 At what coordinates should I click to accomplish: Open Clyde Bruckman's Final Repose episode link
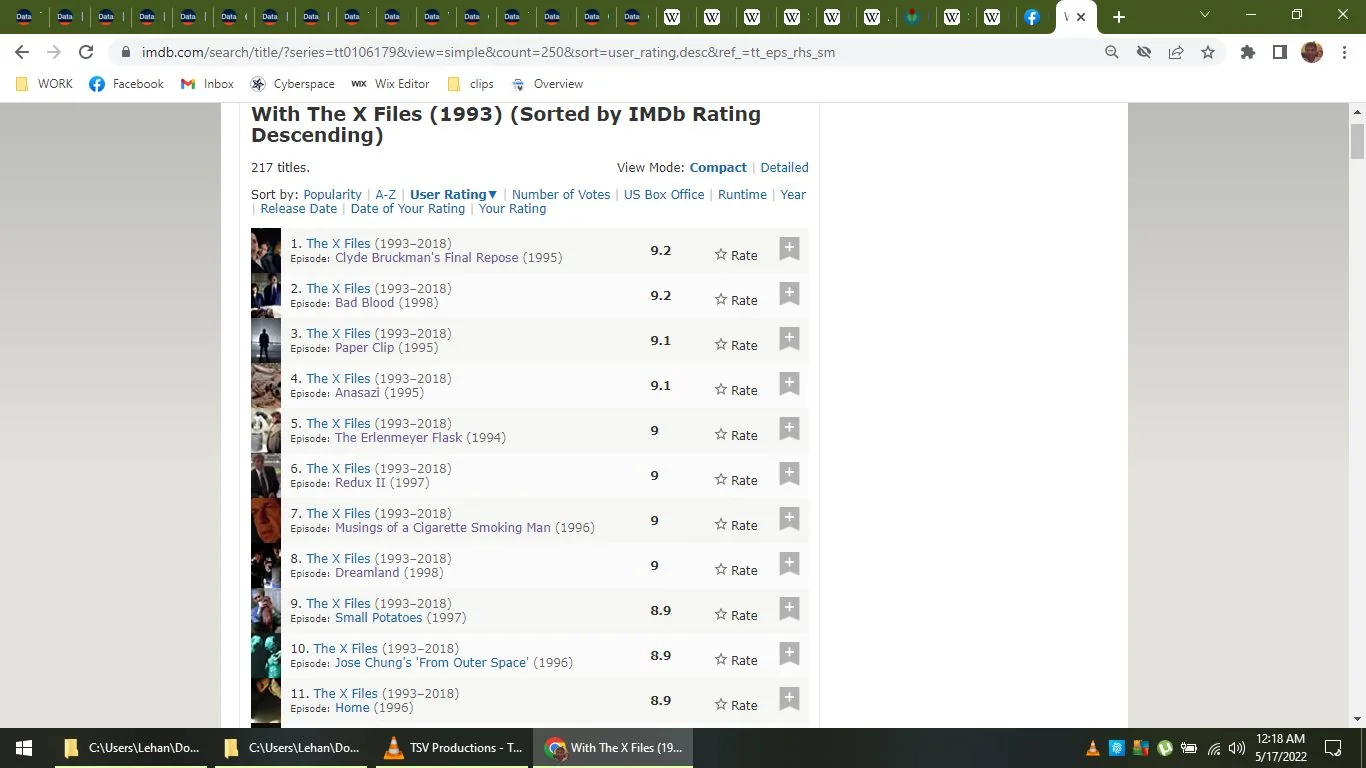pyautogui.click(x=427, y=258)
